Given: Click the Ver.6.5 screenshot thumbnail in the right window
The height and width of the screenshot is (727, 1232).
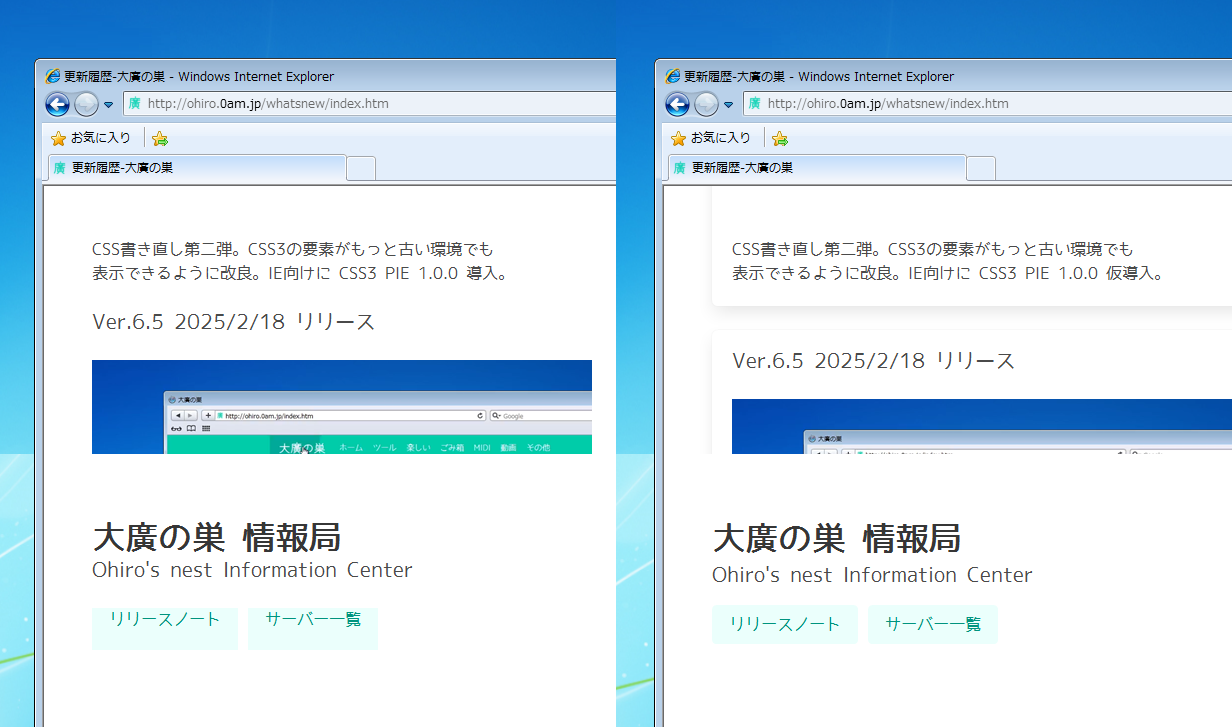Looking at the screenshot, I should coord(980,427).
